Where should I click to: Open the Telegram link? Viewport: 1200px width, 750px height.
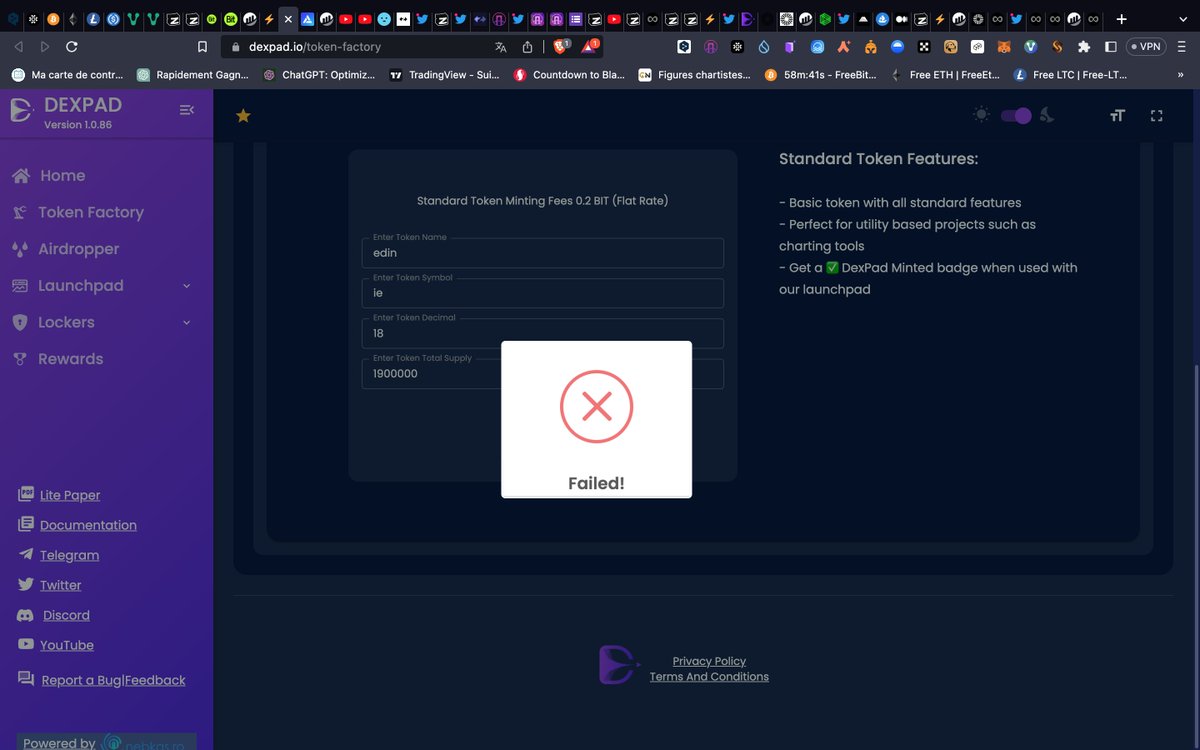click(x=69, y=555)
